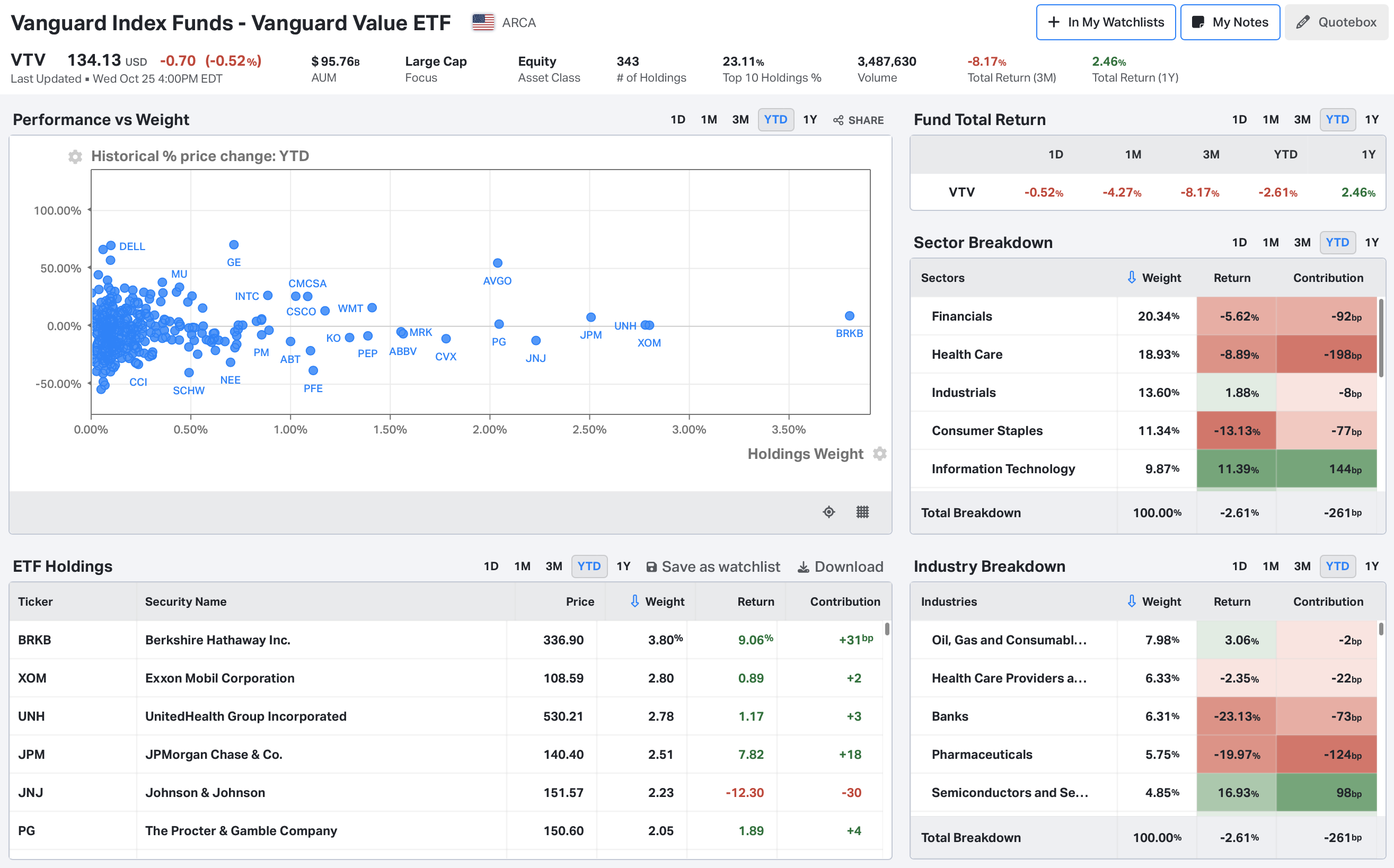Viewport: 1394px width, 868px height.
Task: Click the Information Technology 144bp contribution cell
Action: [1326, 468]
